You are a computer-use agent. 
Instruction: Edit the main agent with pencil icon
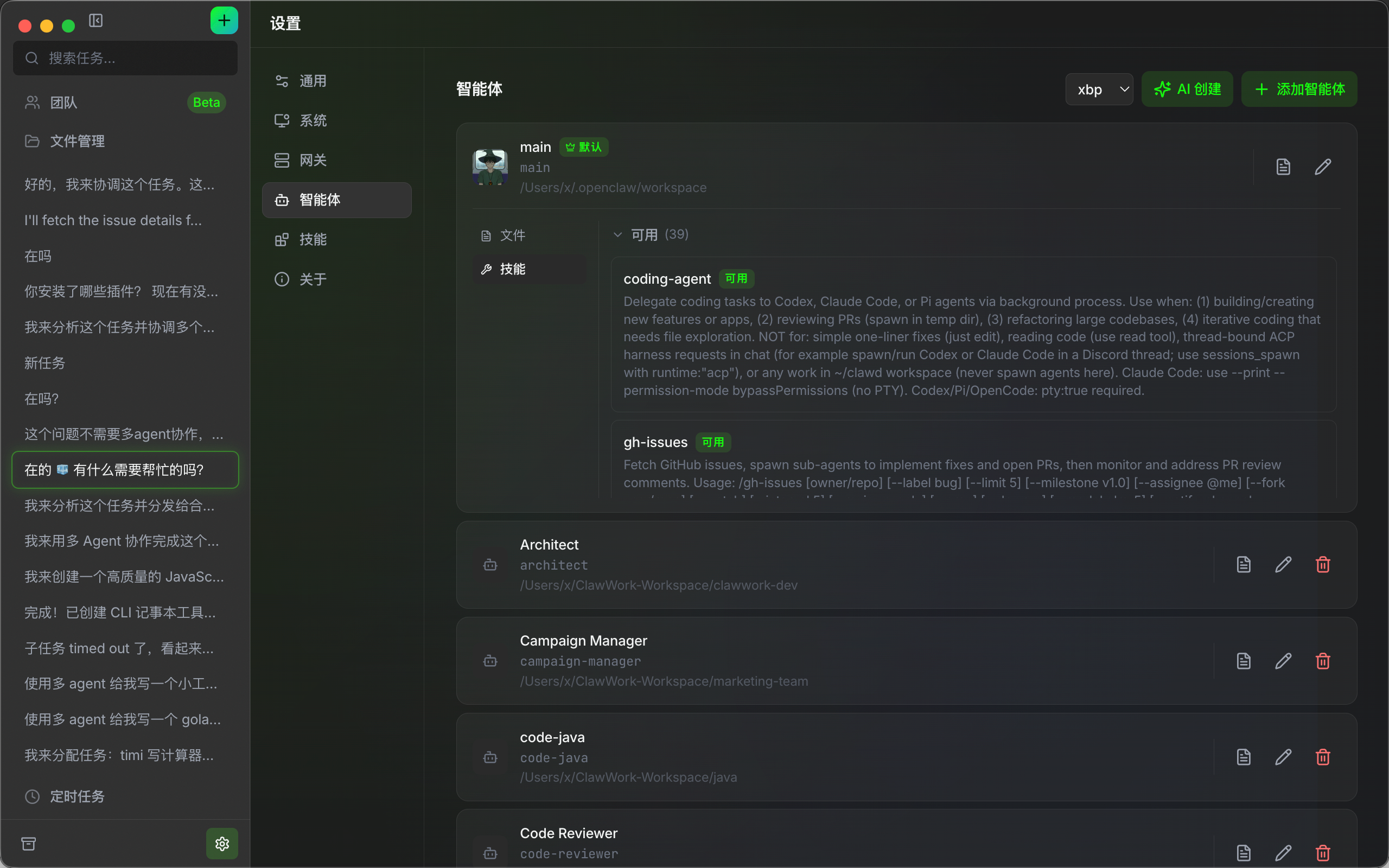tap(1323, 167)
